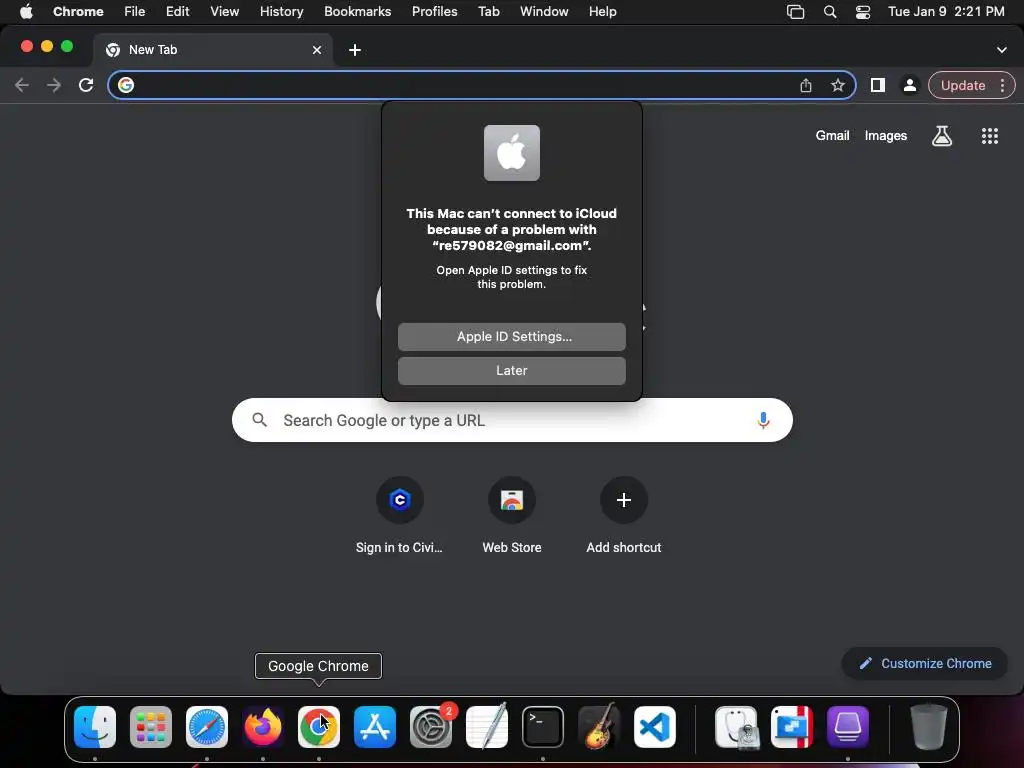Image resolution: width=1024 pixels, height=768 pixels.
Task: Launch Firefox from the Dock
Action: coord(263,727)
